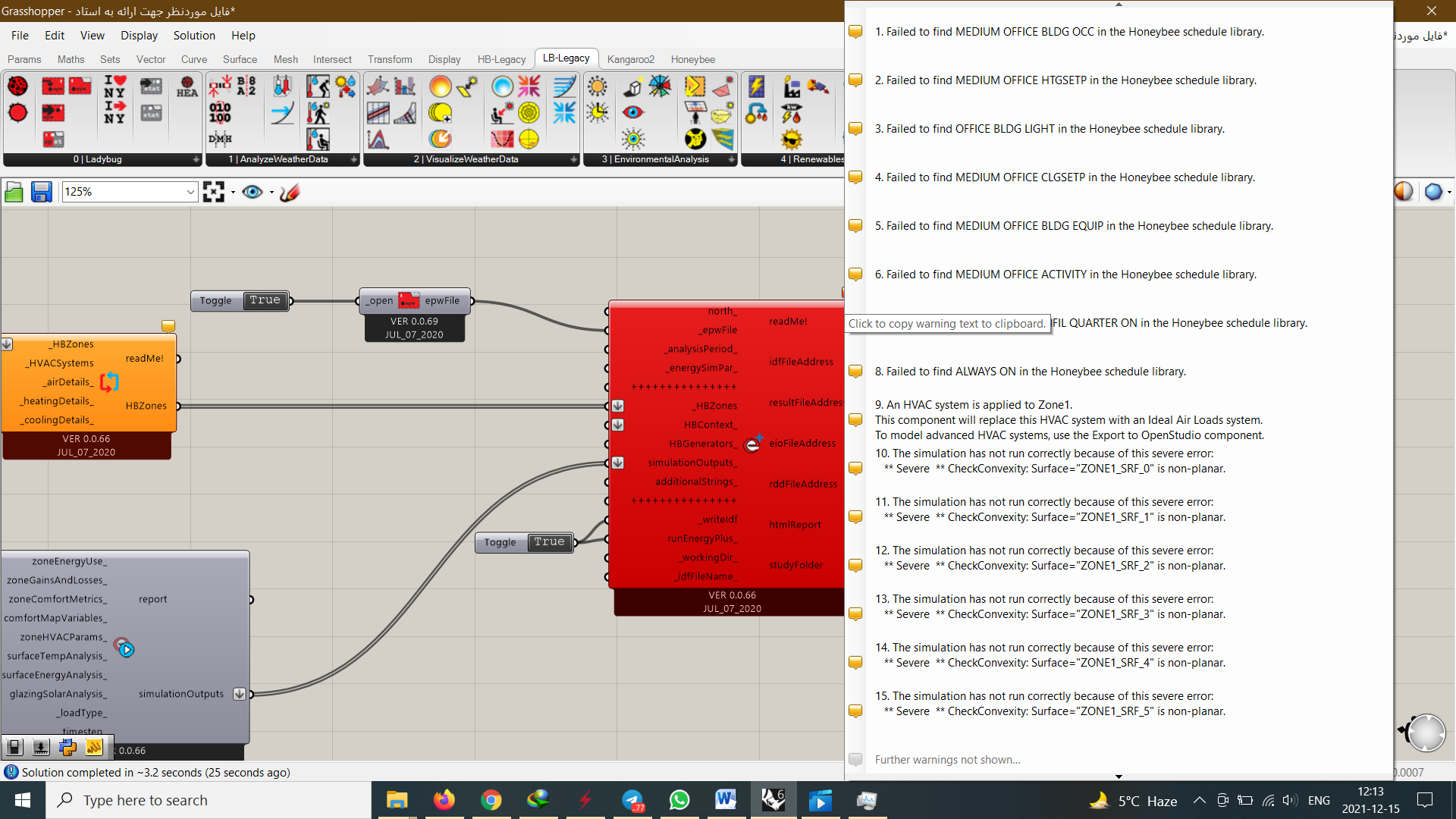Click the Ladybug ladybug component icon
1456x819 pixels.
click(x=17, y=86)
